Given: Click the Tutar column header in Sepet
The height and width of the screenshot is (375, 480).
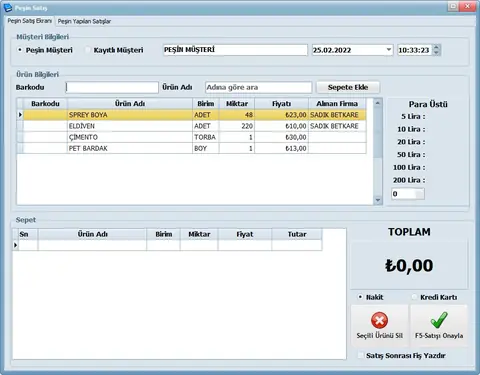Looking at the screenshot, I should click(x=297, y=234).
